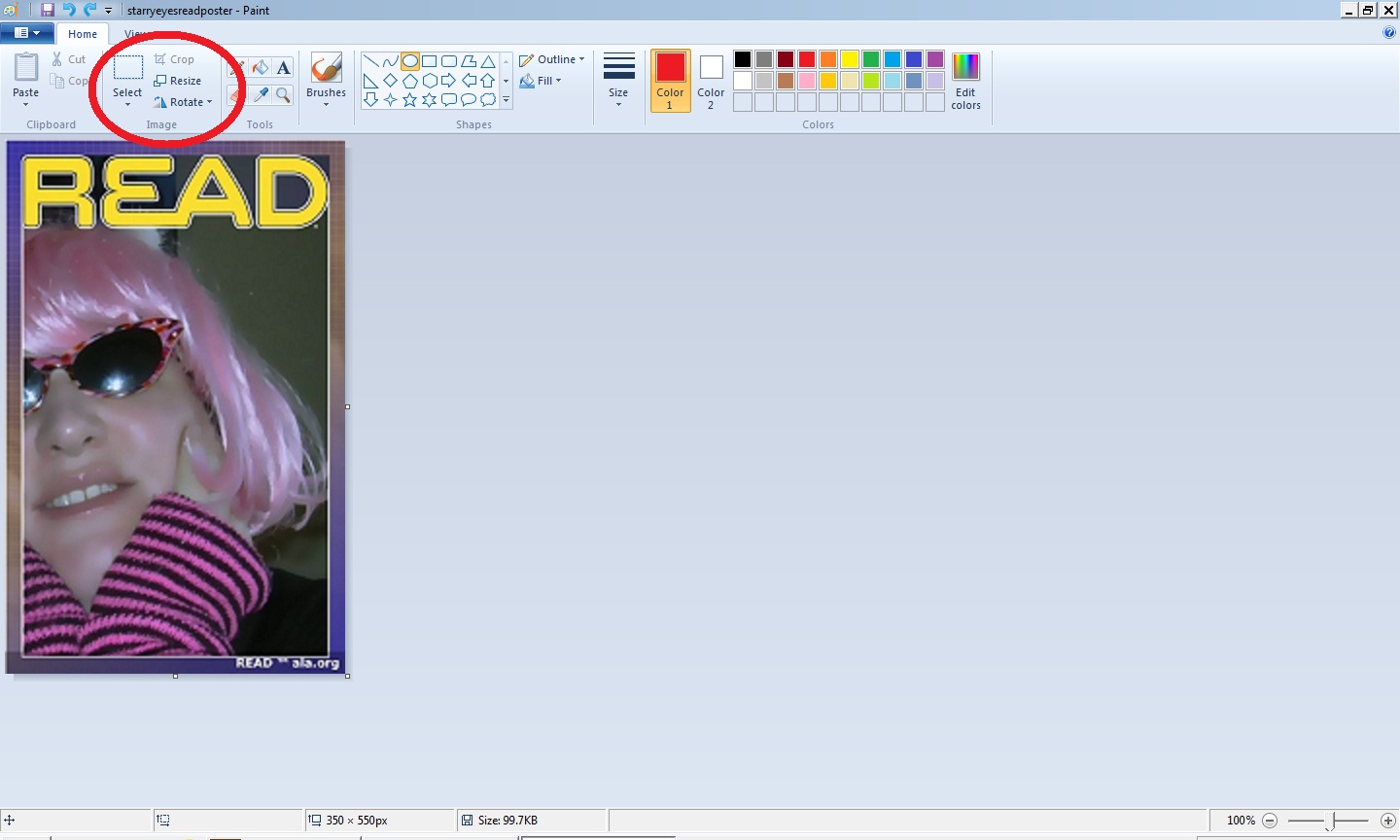Pick the pink (rose) color swatch
The height and width of the screenshot is (840, 1400).
click(807, 81)
